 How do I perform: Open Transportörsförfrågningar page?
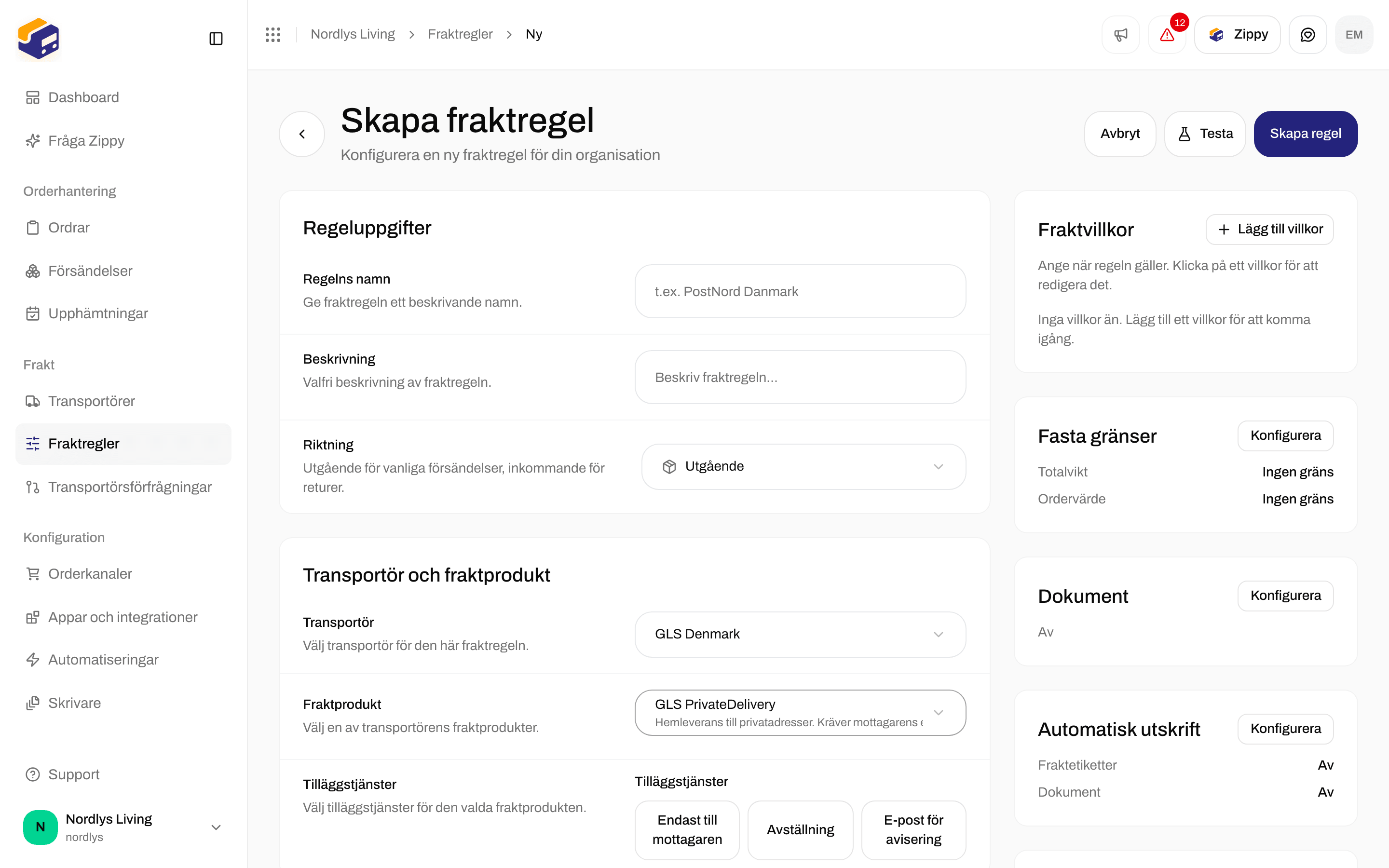pyautogui.click(x=123, y=487)
